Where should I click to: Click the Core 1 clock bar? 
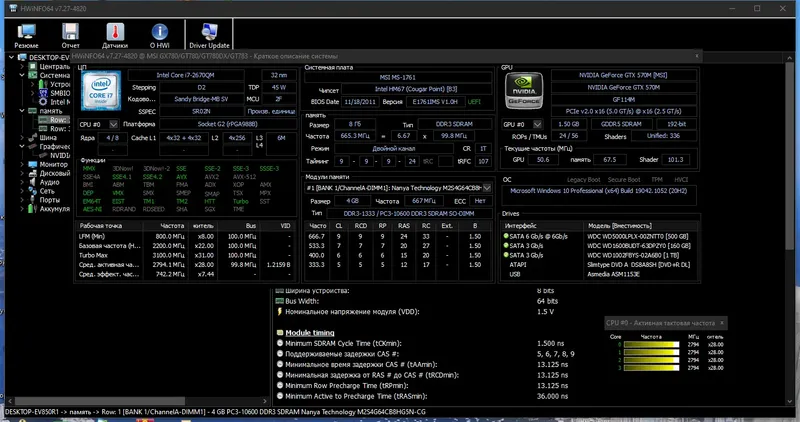pyautogui.click(x=652, y=352)
